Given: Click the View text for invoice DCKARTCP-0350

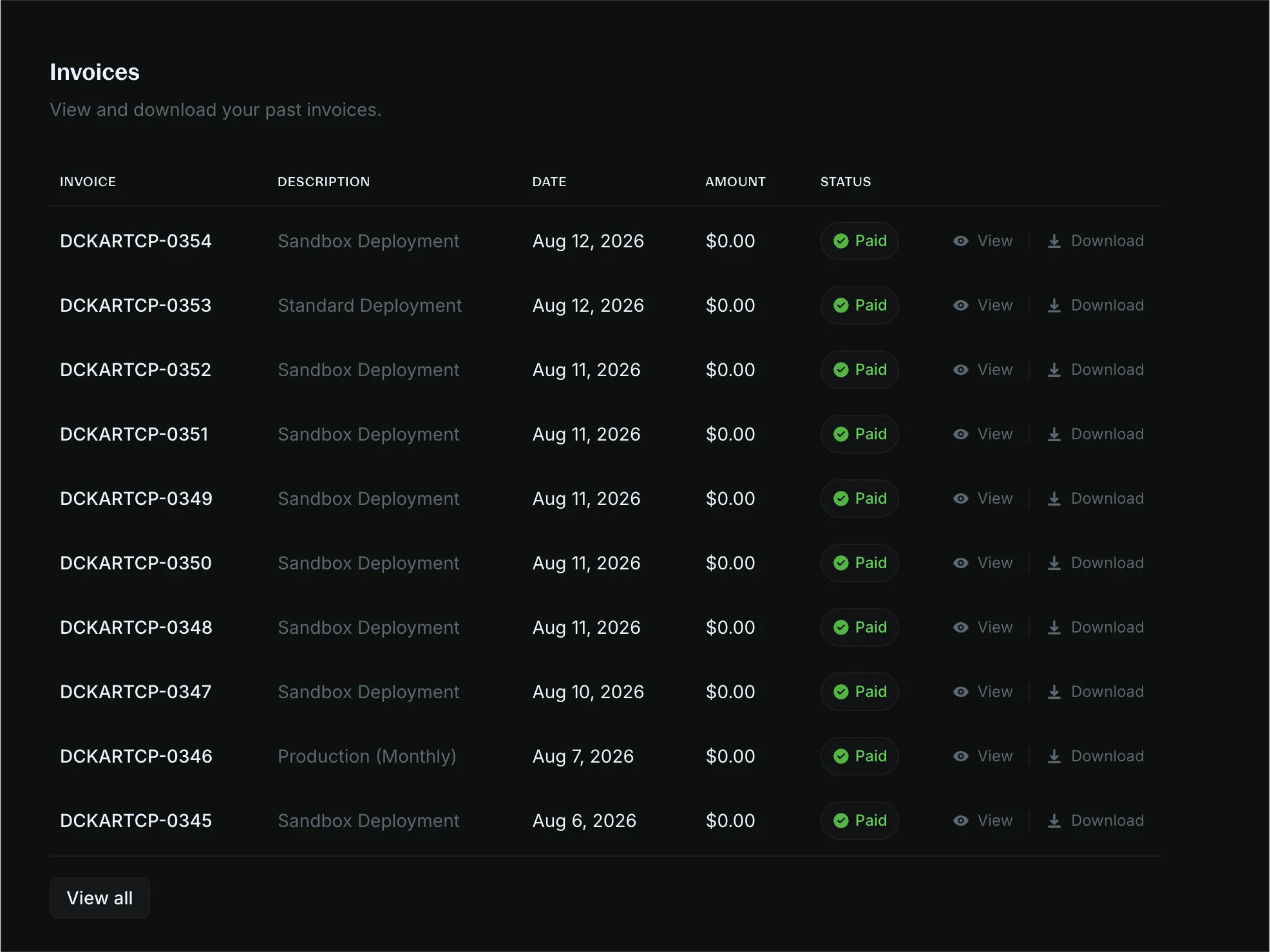Looking at the screenshot, I should coord(995,563).
